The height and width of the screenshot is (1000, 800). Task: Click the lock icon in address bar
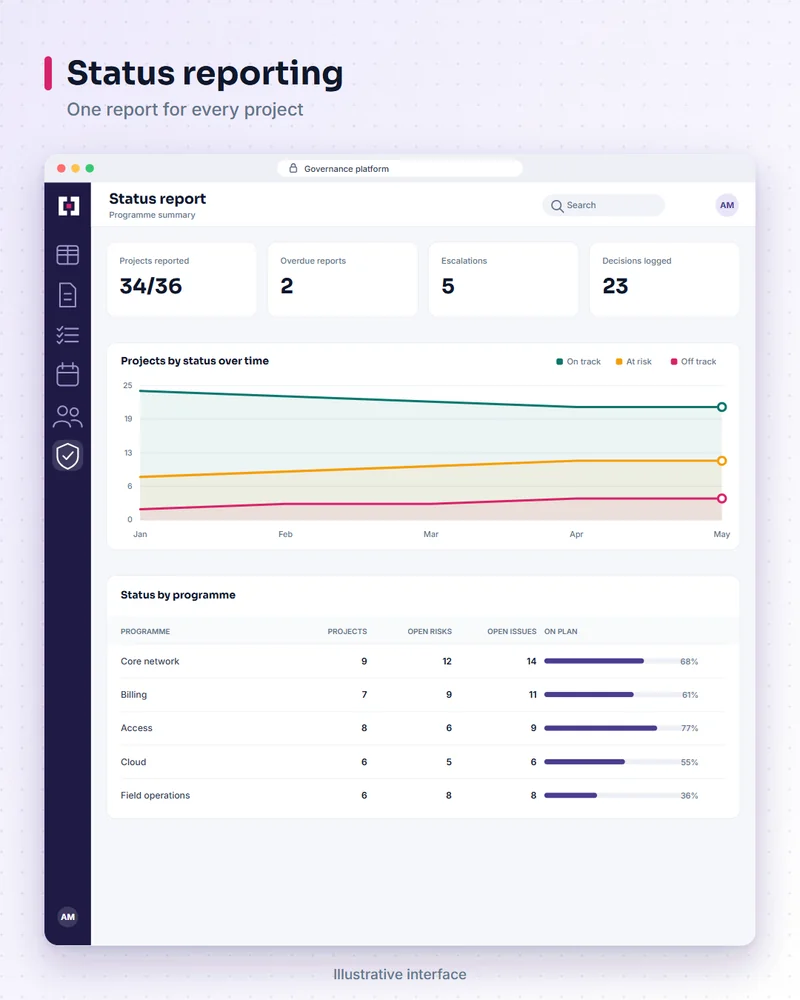293,168
